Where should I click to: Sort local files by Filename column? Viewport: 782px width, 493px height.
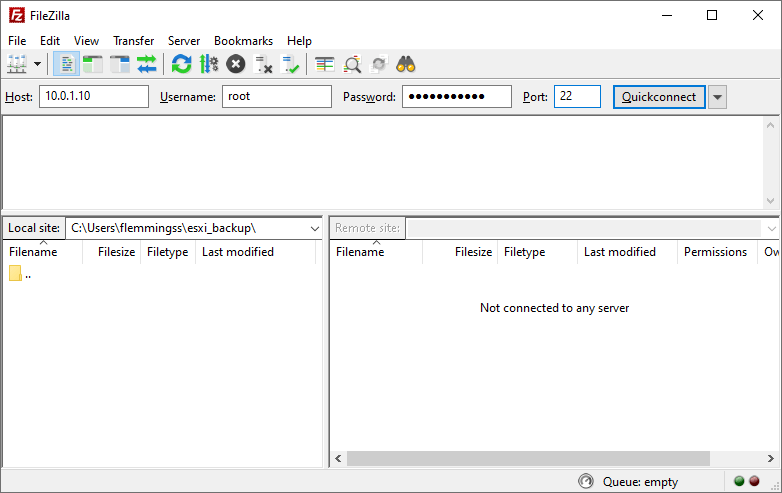tap(42, 252)
